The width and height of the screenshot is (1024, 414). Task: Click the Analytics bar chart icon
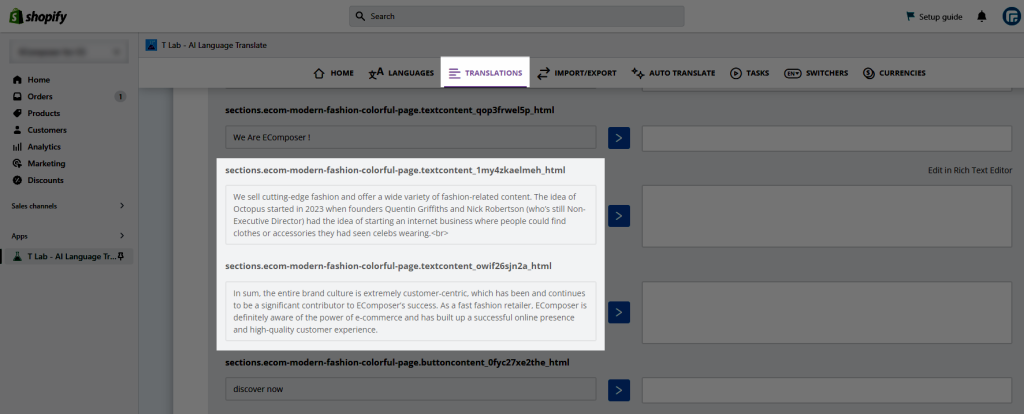point(18,147)
